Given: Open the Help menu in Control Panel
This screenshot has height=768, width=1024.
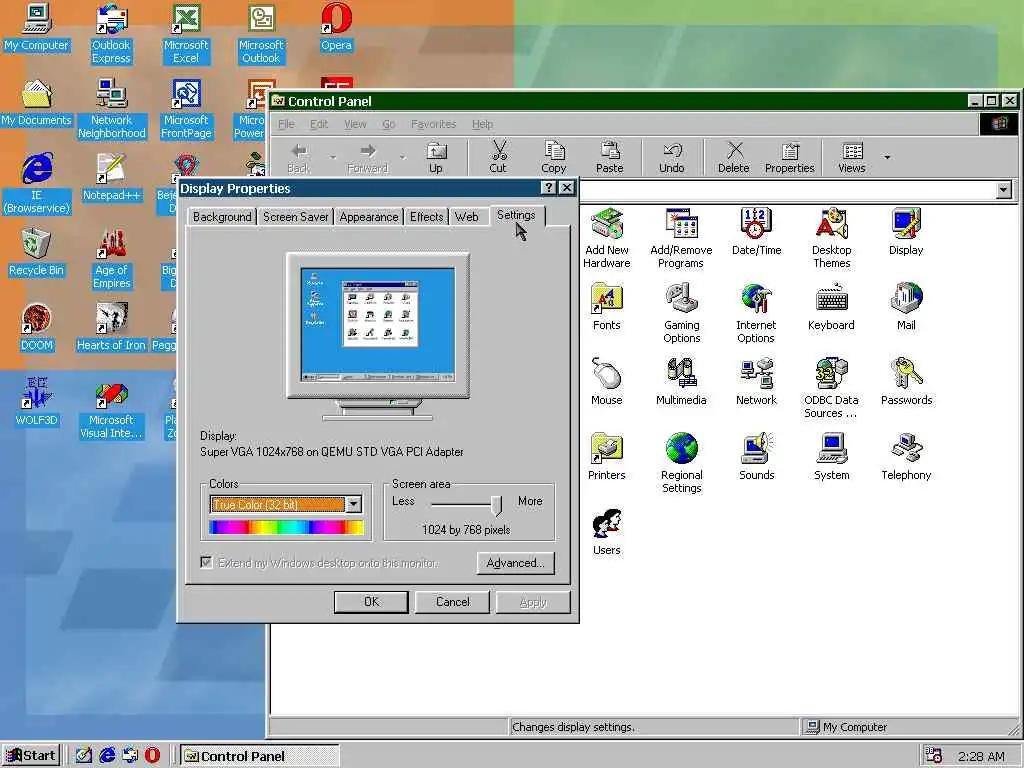Looking at the screenshot, I should click(483, 124).
